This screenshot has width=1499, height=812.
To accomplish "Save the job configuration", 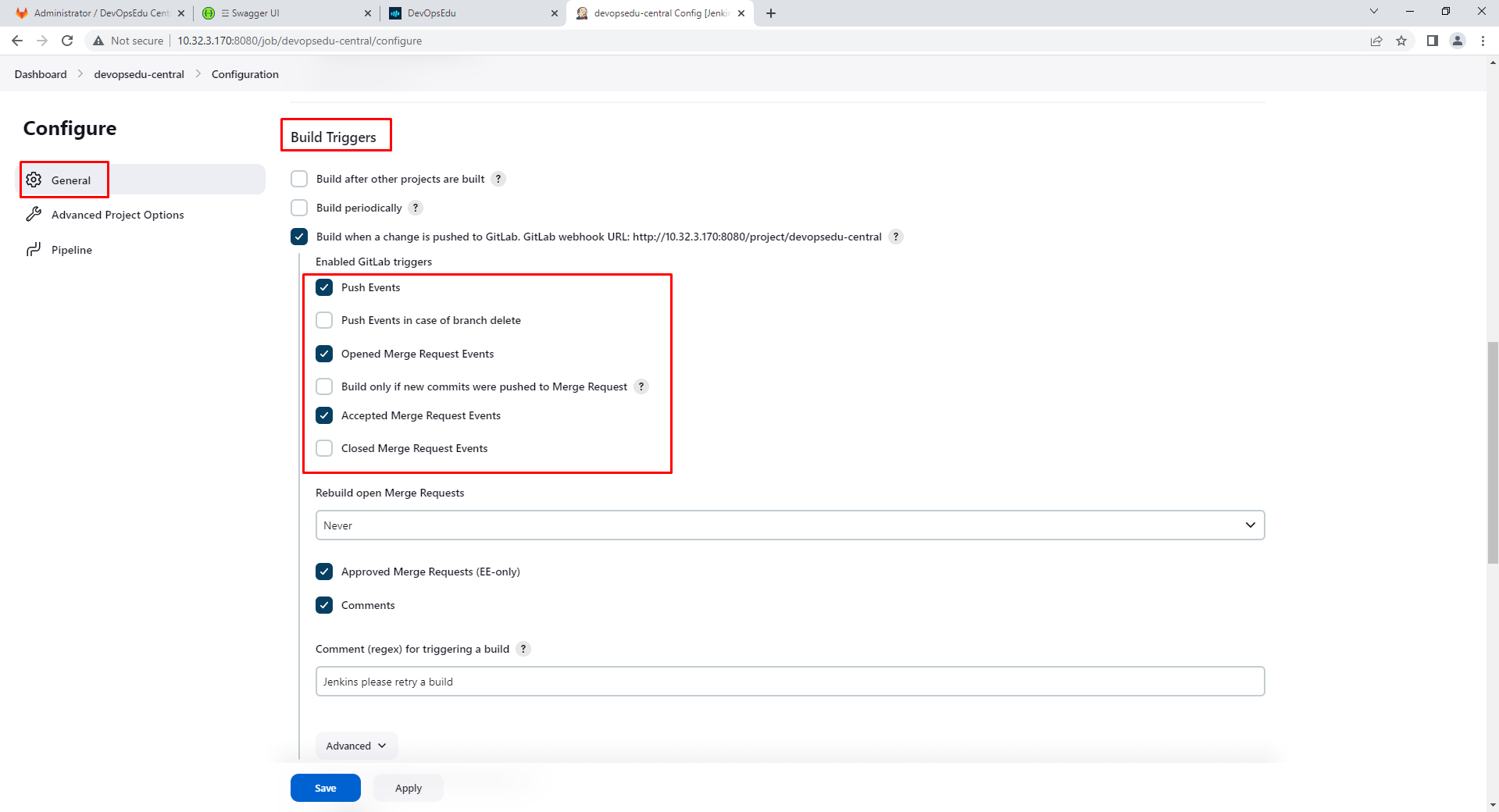I will [x=326, y=788].
